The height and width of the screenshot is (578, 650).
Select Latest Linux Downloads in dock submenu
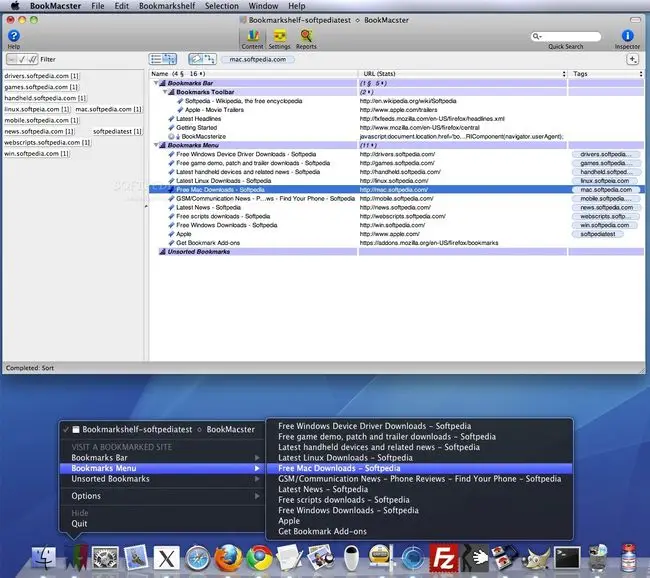click(345, 458)
